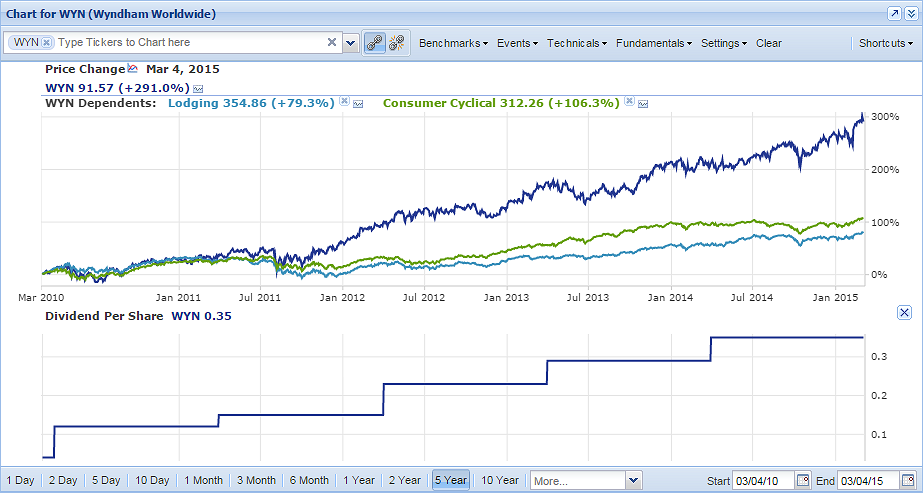The width and height of the screenshot is (923, 493).
Task: Select the 2 Year range
Action: [404, 481]
